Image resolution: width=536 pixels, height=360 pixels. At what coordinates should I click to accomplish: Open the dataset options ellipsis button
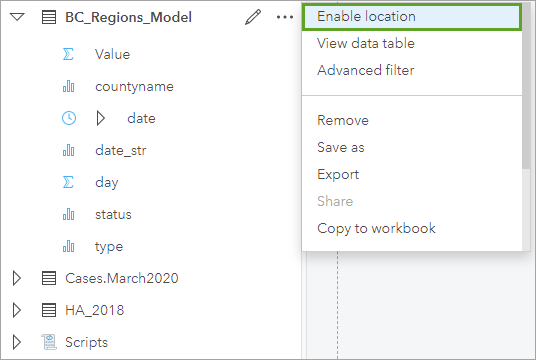[x=285, y=17]
